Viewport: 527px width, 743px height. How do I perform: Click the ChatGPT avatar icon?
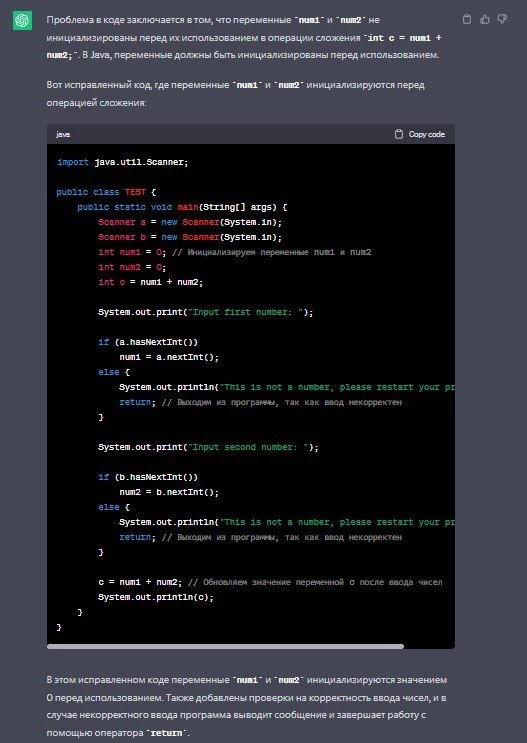click(x=22, y=21)
